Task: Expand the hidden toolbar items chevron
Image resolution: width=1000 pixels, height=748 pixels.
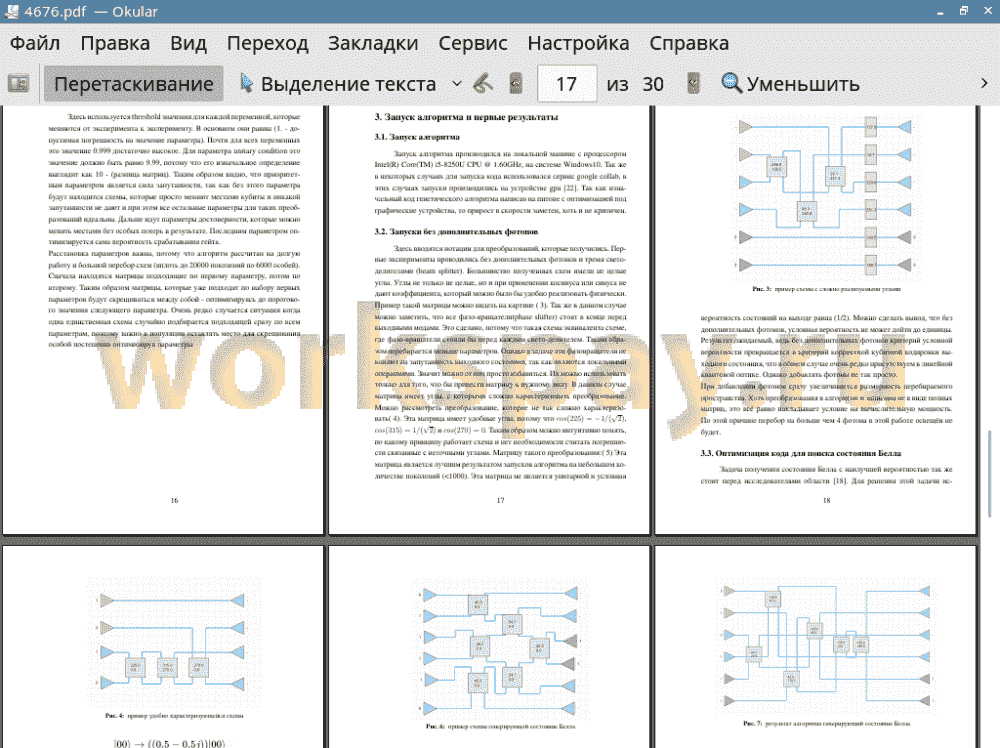Action: (984, 84)
